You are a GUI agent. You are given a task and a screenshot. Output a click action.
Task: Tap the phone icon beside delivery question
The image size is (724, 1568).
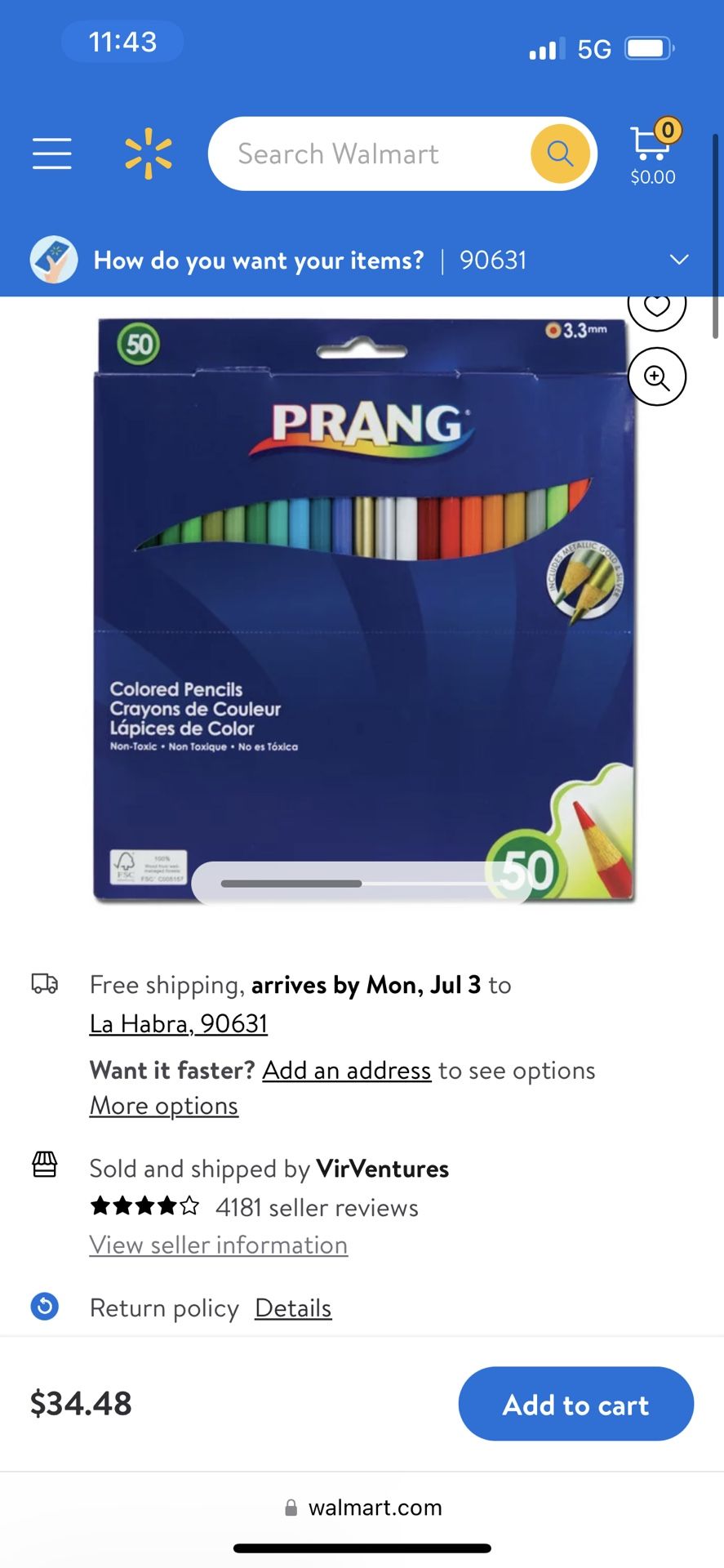click(54, 261)
